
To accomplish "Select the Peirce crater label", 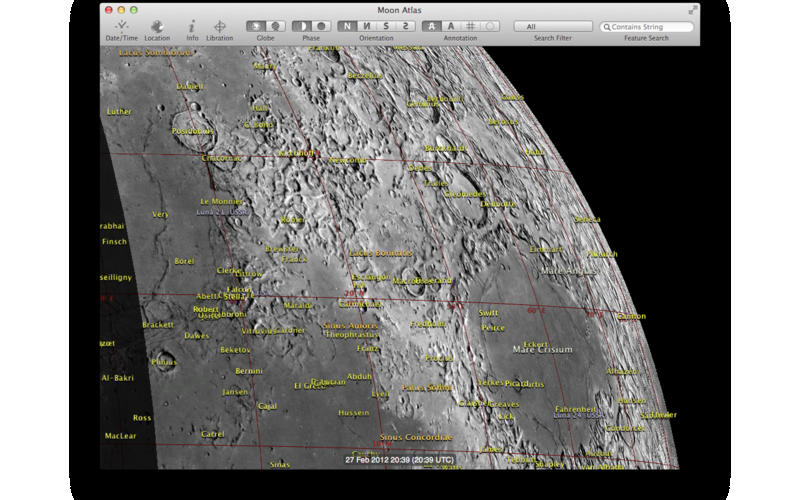I will (x=493, y=328).
